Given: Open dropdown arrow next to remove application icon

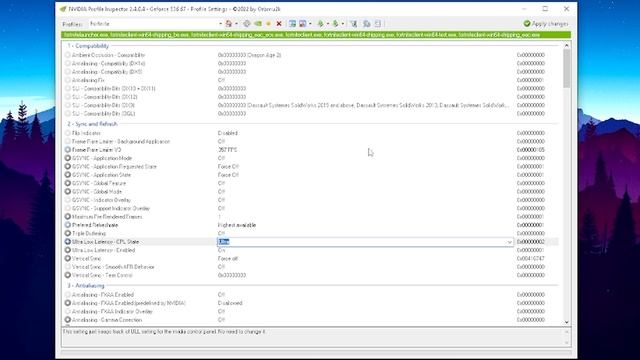Looking at the screenshot, I should pyautogui.click(x=310, y=24).
